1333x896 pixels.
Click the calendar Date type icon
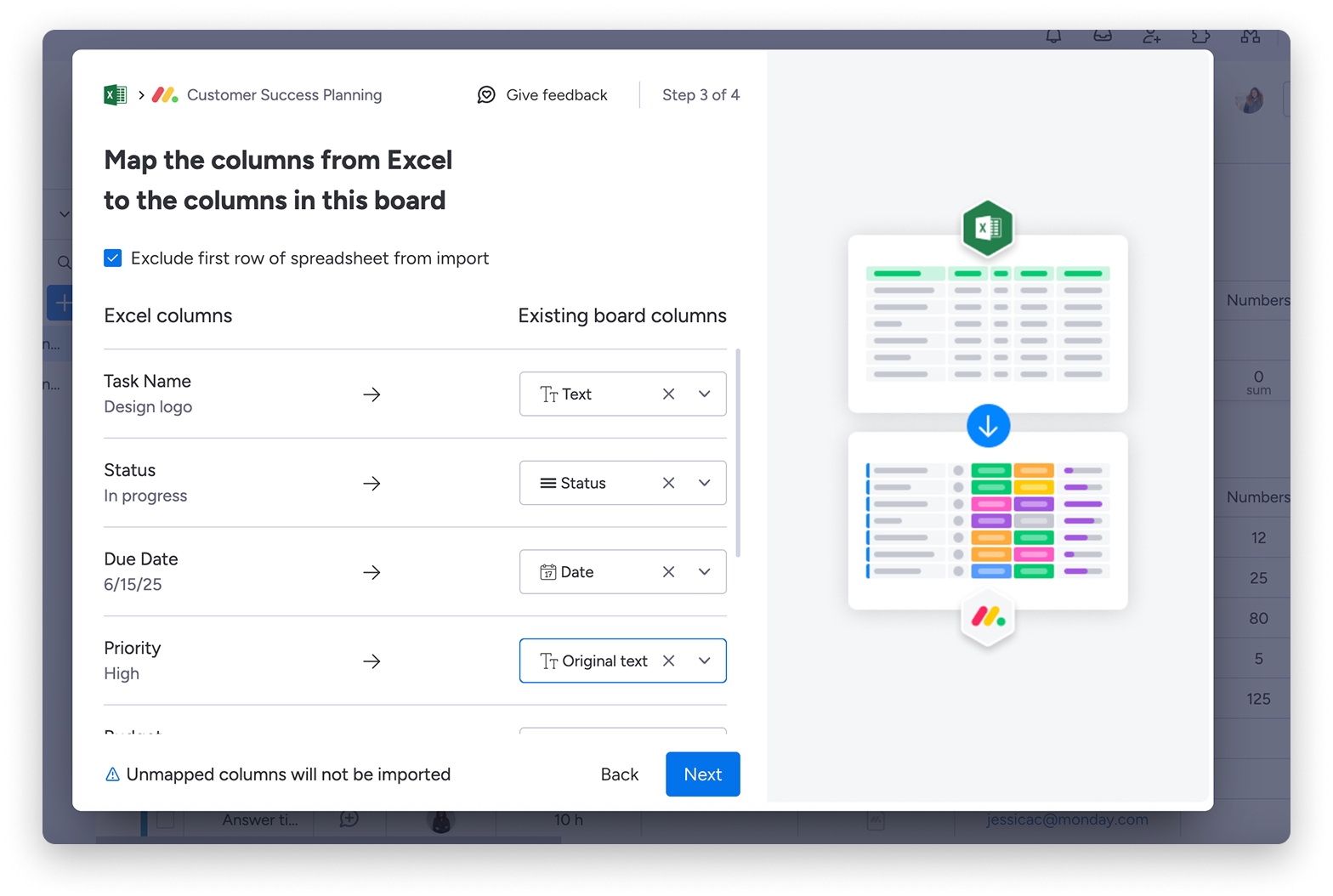click(x=548, y=572)
